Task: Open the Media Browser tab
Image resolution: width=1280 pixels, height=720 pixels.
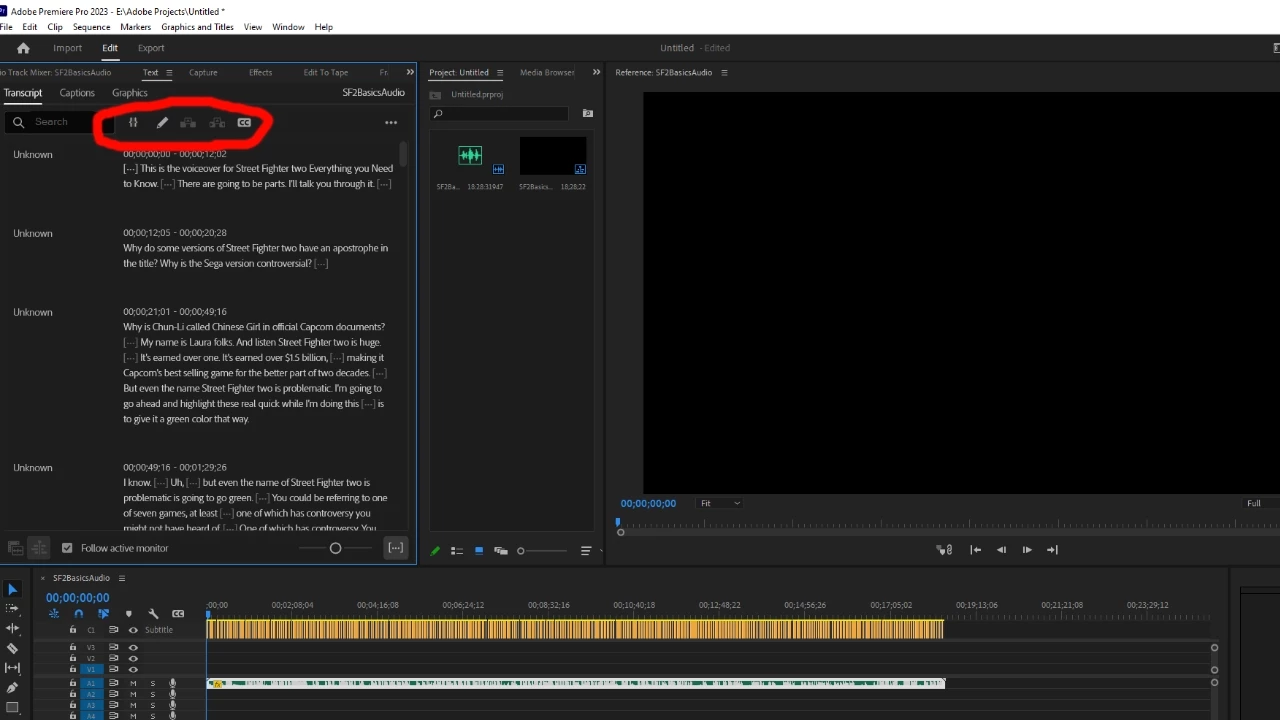Action: 547,73
